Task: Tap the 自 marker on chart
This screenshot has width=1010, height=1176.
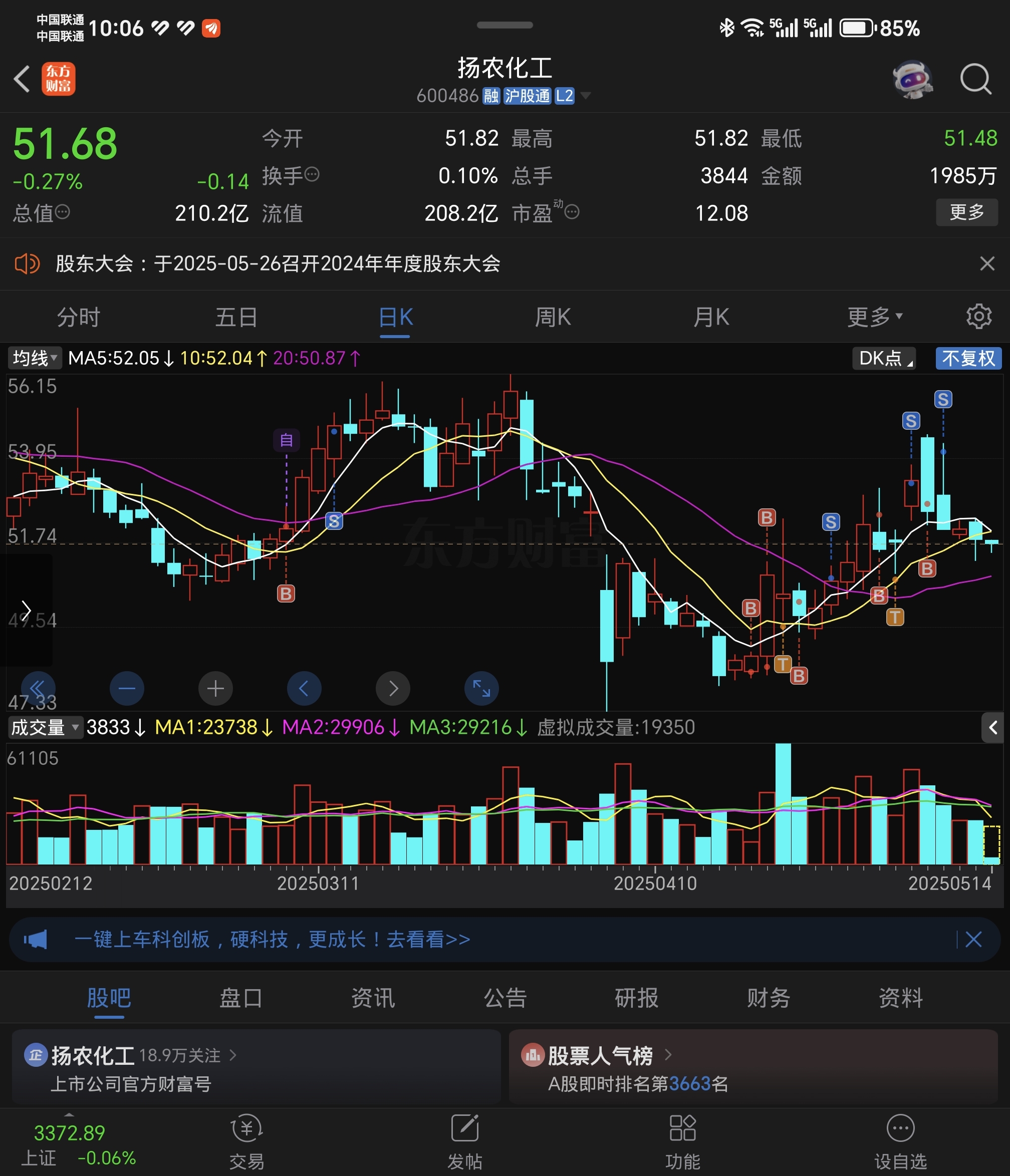Action: click(287, 440)
